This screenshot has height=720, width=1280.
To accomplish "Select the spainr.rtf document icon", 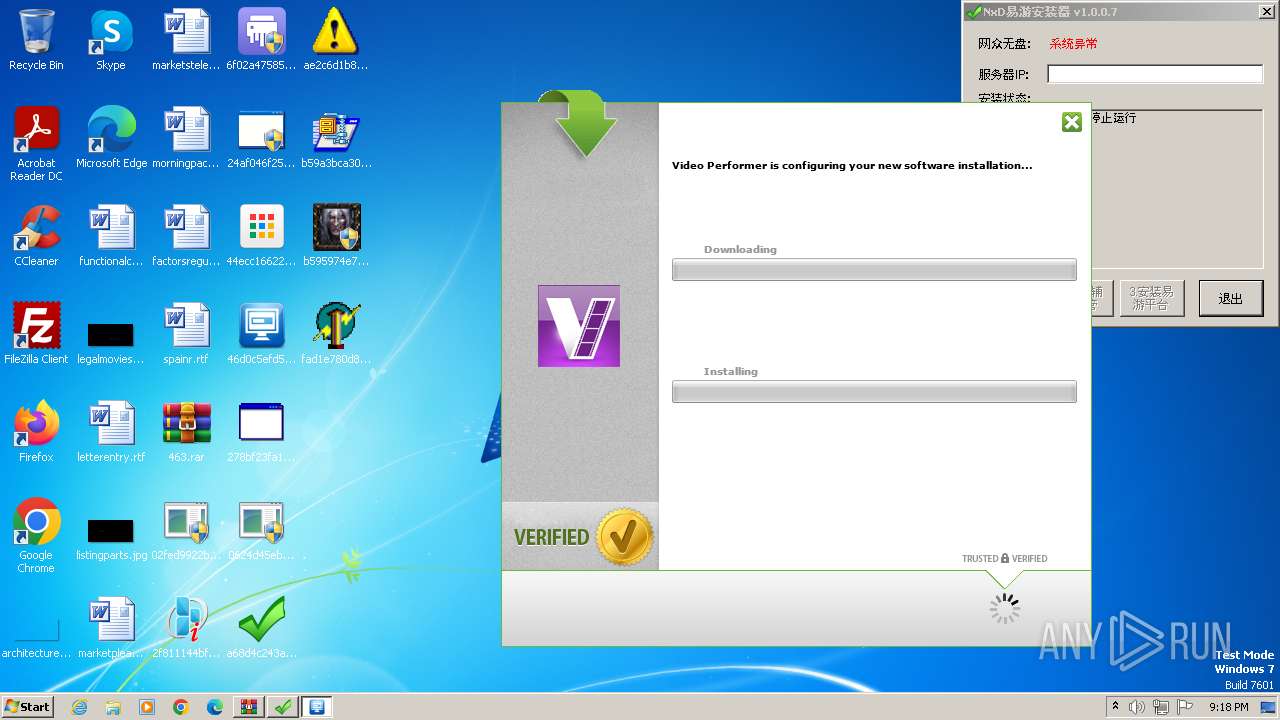I will (x=186, y=334).
